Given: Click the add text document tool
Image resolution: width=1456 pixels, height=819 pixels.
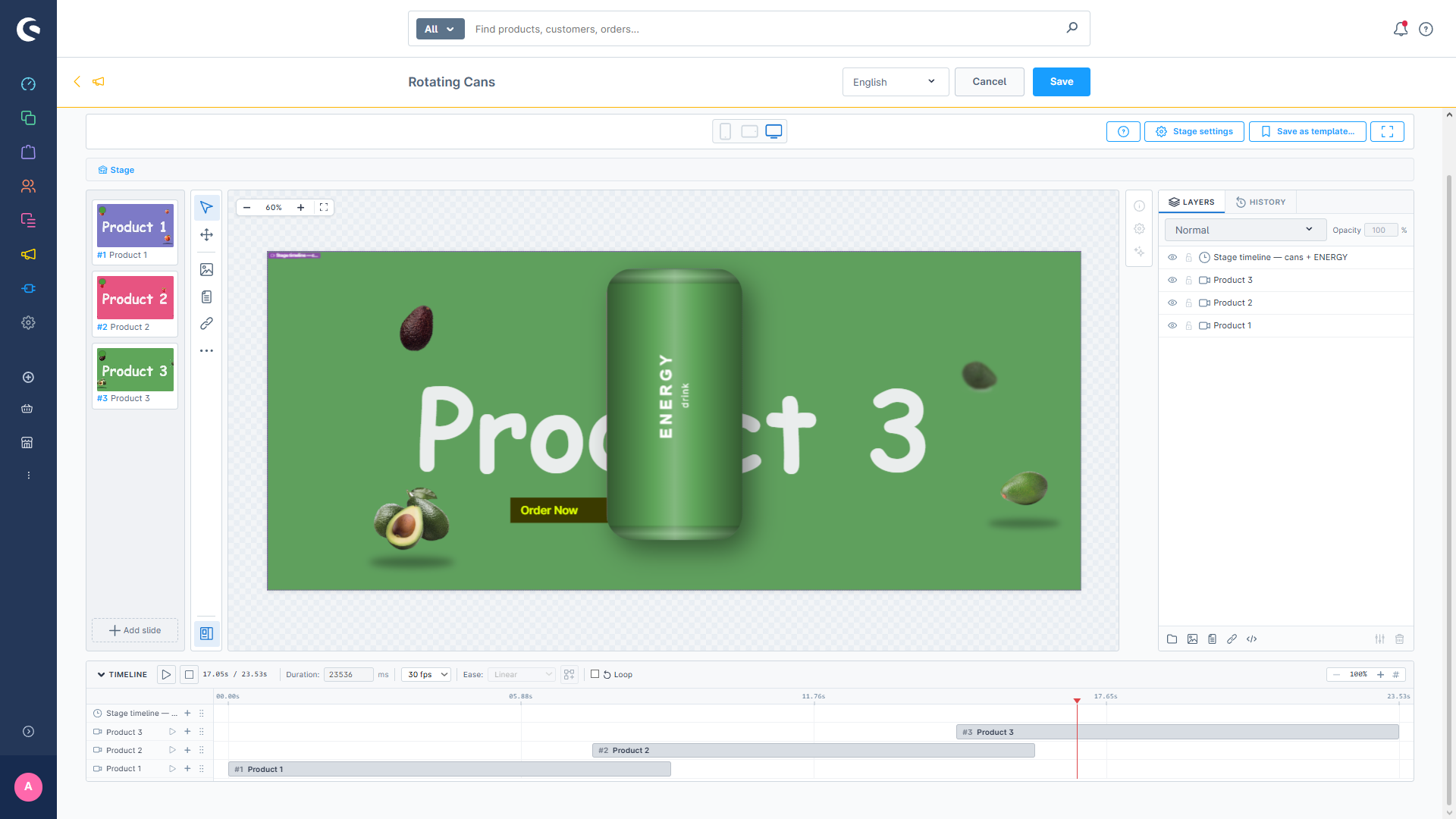Looking at the screenshot, I should coord(206,297).
